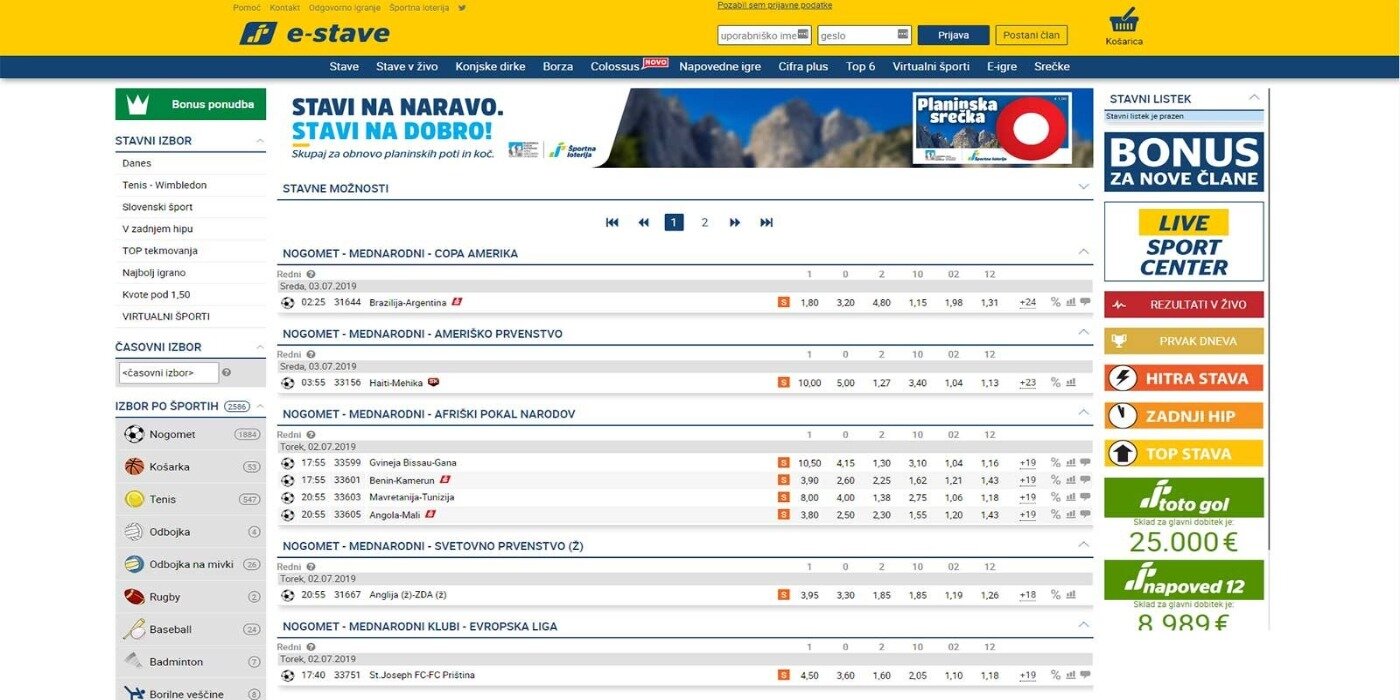
Task: Collapse the Afriški pokal narodov section
Action: tap(1083, 412)
